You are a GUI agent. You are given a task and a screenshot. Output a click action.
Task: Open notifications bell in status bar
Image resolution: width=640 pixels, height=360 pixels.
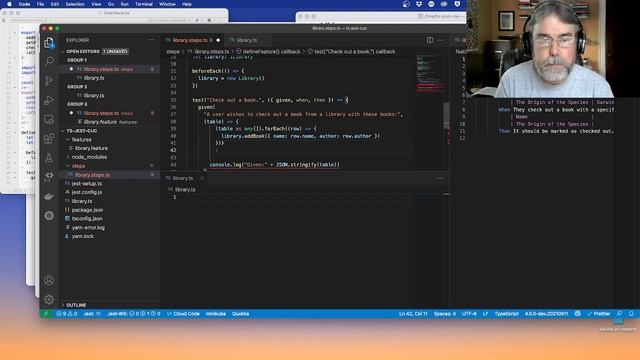631,314
